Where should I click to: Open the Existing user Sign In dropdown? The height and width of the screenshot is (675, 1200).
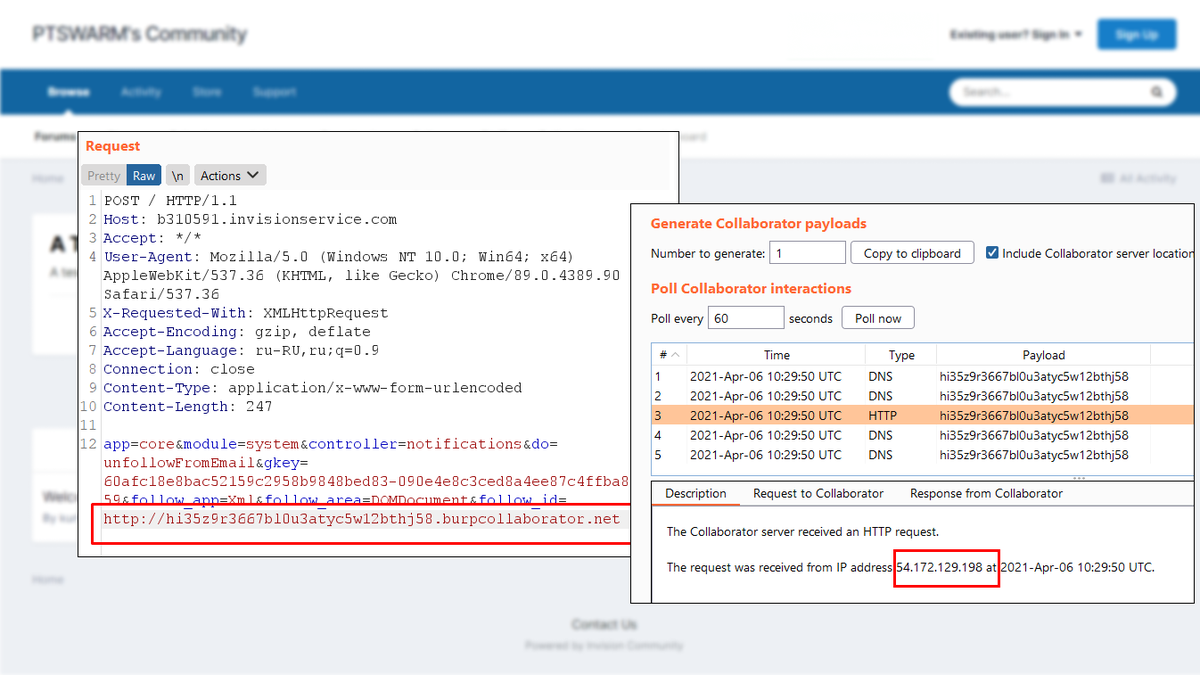[1016, 35]
